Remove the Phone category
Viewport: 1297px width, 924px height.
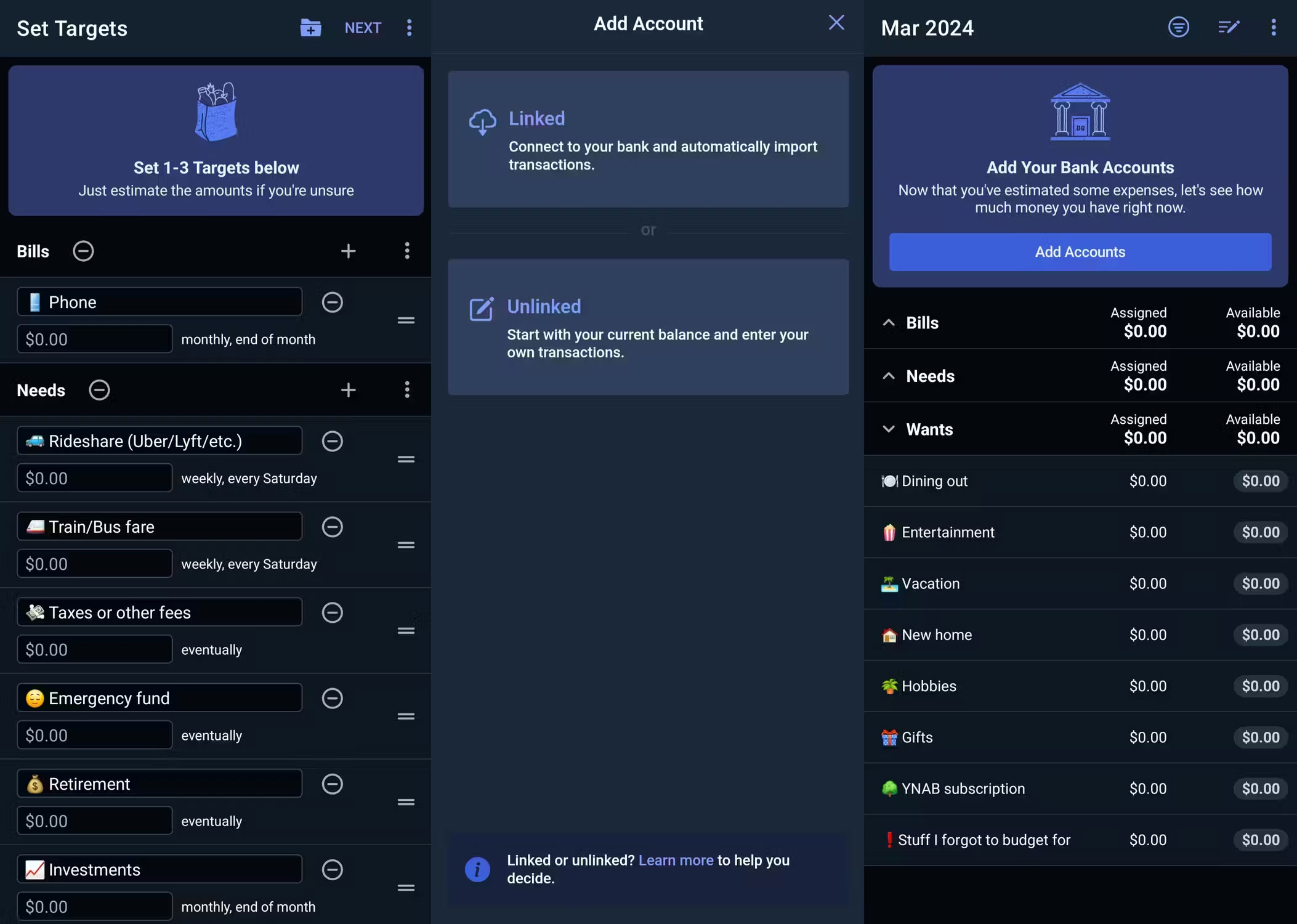[x=332, y=302]
